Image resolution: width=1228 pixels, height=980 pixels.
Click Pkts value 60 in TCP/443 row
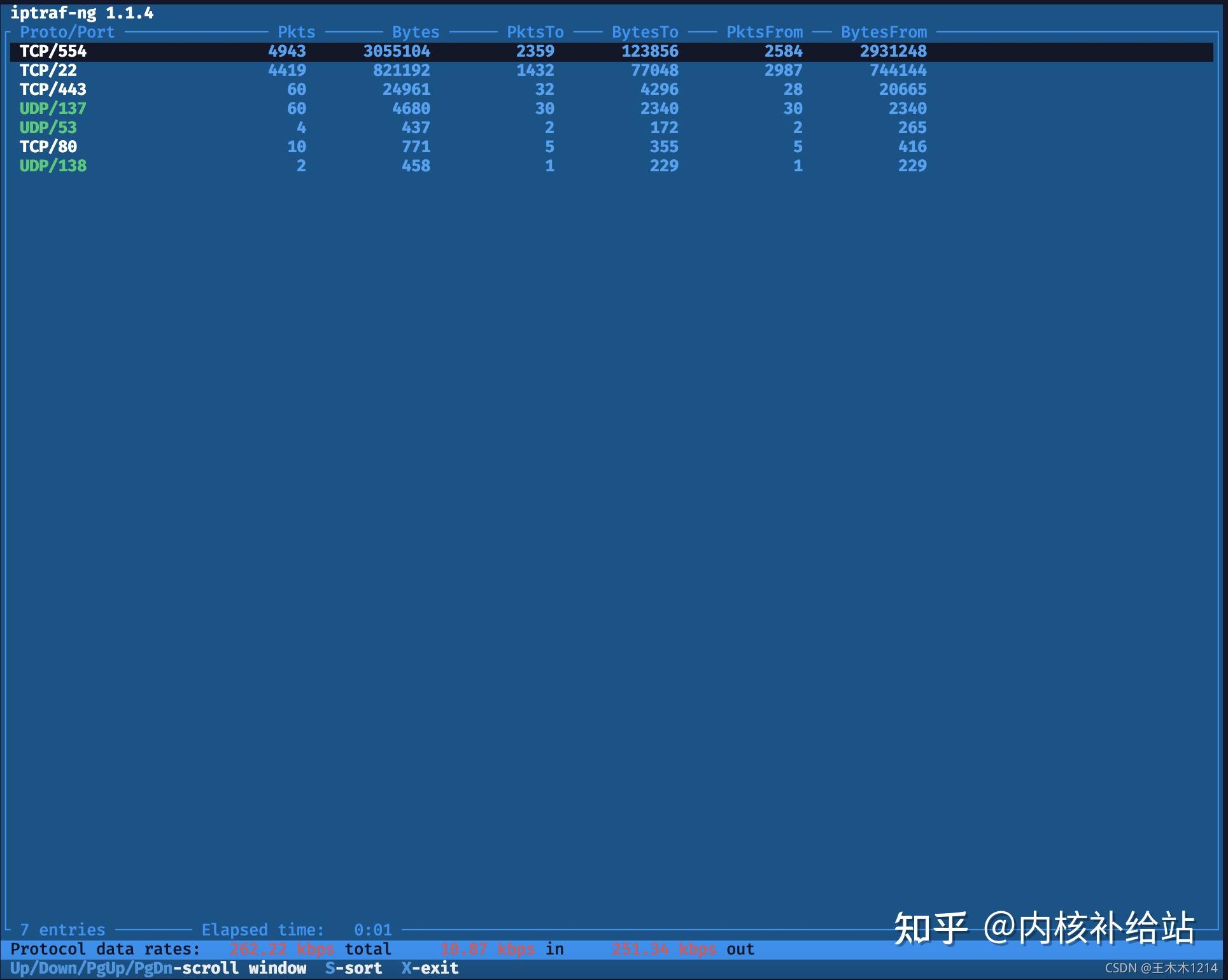297,90
